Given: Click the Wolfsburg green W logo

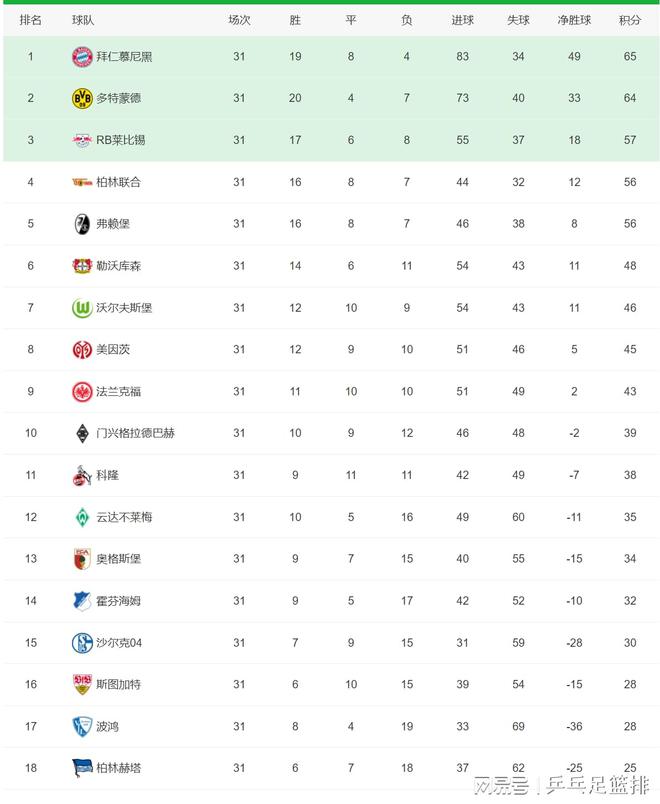Looking at the screenshot, I should coord(82,308).
